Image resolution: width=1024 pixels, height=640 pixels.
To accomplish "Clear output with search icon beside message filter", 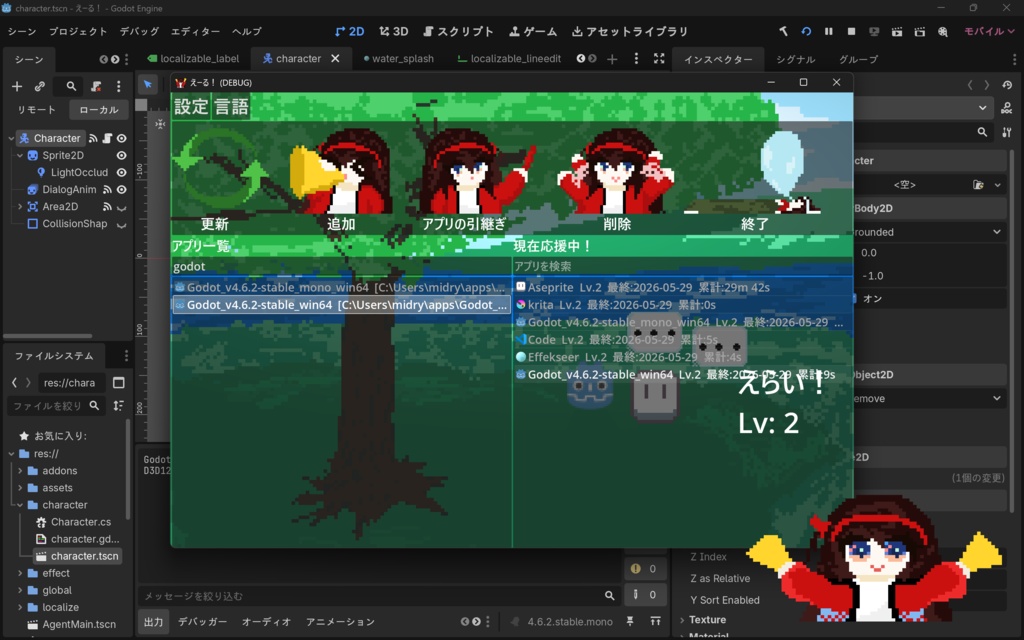I will (x=609, y=596).
